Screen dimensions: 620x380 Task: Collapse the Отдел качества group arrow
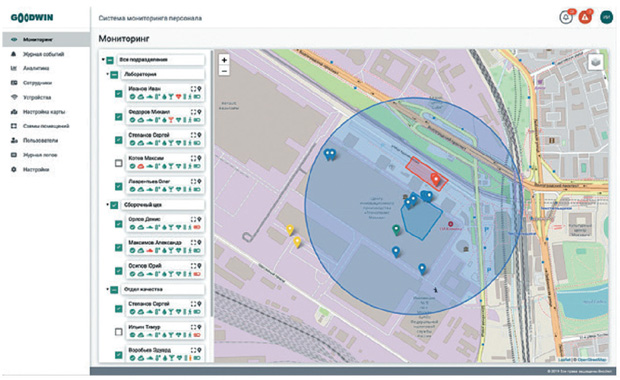[x=107, y=289]
